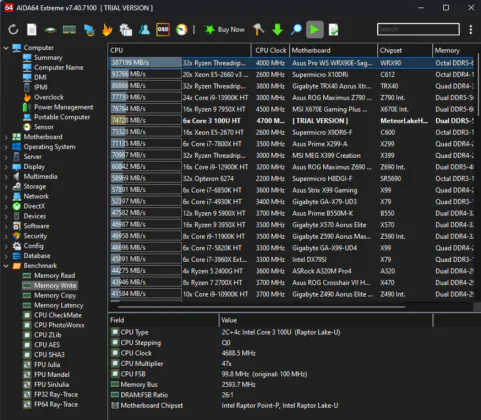Click the Refresh toolbar icon

[x=13, y=30]
